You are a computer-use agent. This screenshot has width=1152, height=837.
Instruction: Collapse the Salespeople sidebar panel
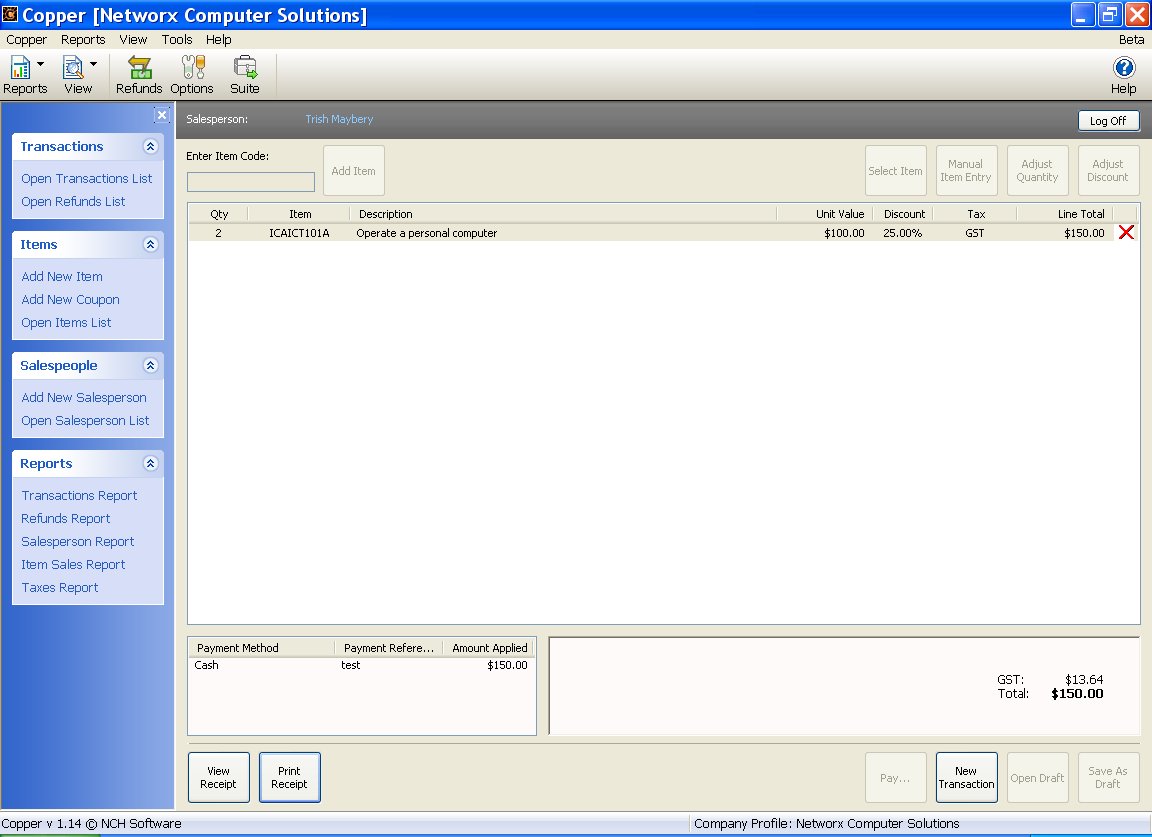(150, 365)
